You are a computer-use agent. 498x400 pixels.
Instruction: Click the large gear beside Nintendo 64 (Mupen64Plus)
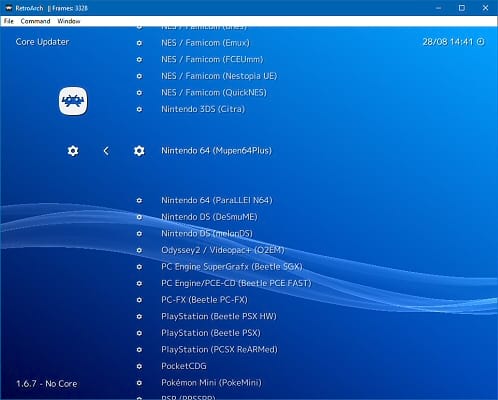tap(139, 151)
